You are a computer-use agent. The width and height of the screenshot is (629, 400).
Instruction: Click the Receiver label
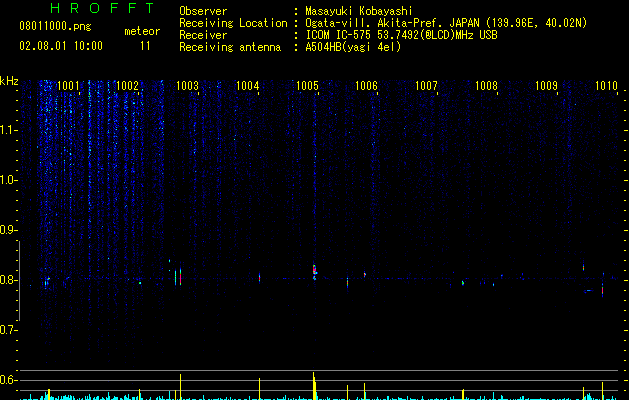click(x=203, y=35)
